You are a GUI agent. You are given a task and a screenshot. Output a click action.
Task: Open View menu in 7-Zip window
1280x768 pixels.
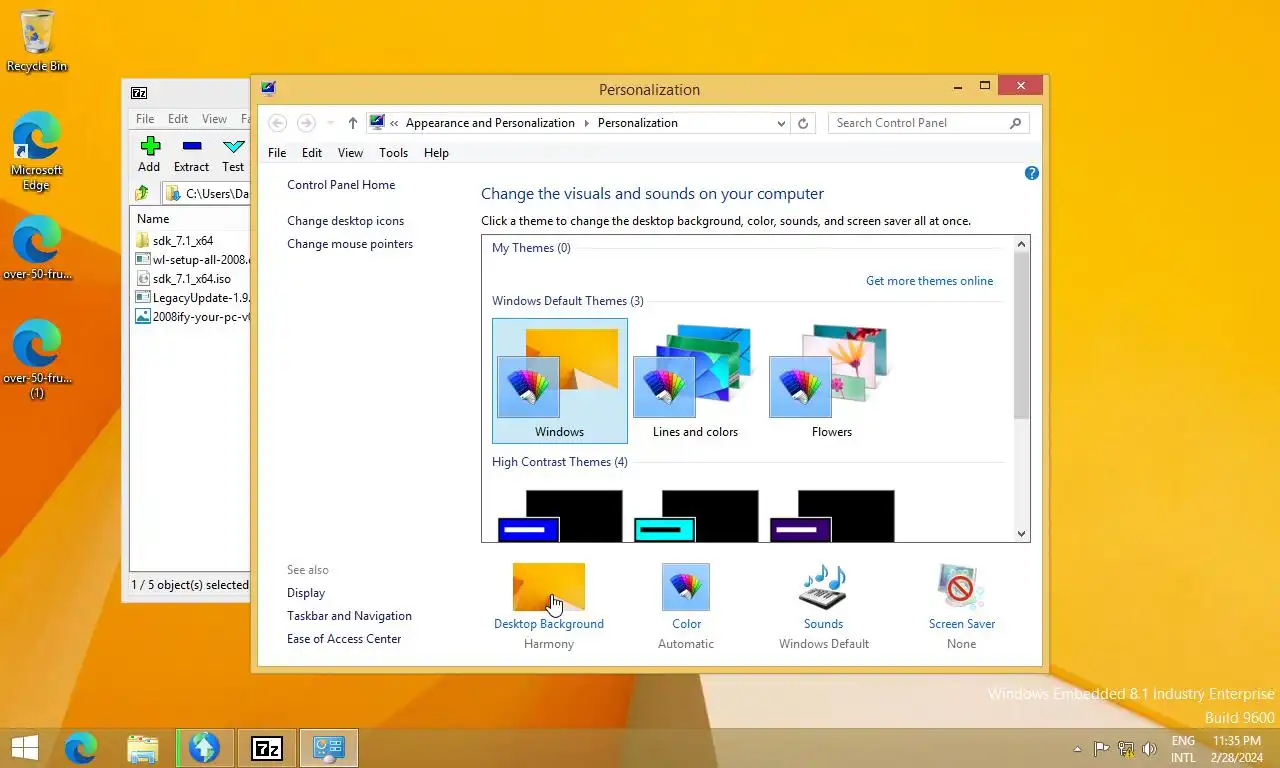(x=214, y=119)
